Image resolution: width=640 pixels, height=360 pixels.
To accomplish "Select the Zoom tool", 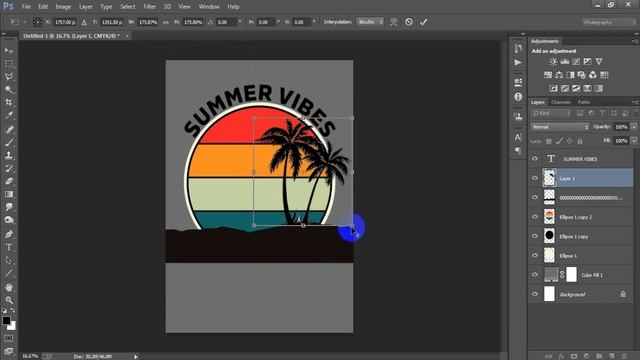I will point(9,300).
